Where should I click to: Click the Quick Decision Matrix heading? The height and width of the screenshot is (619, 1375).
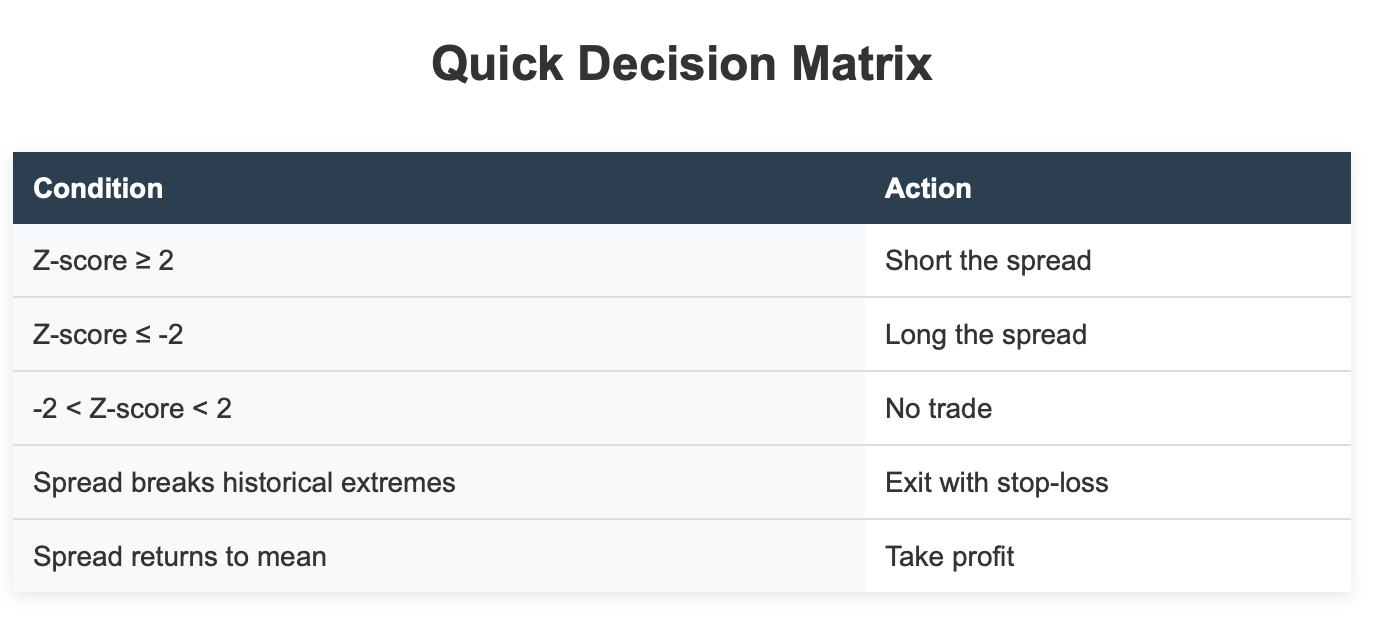(x=681, y=64)
